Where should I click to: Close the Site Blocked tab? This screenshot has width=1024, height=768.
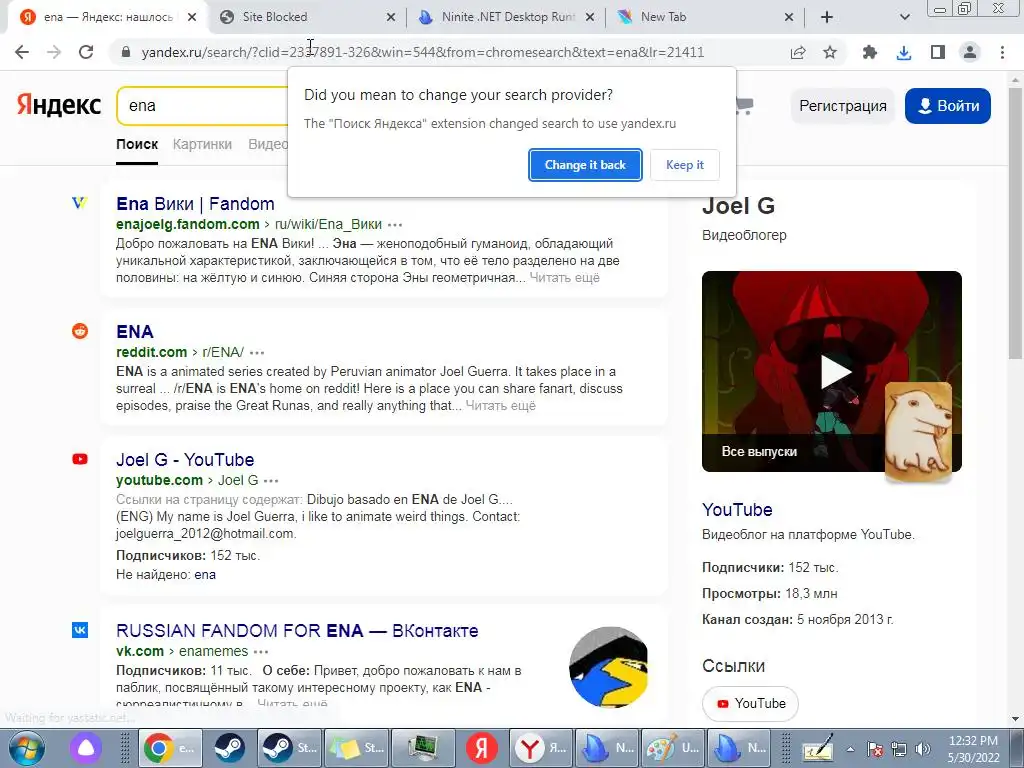[x=391, y=18]
